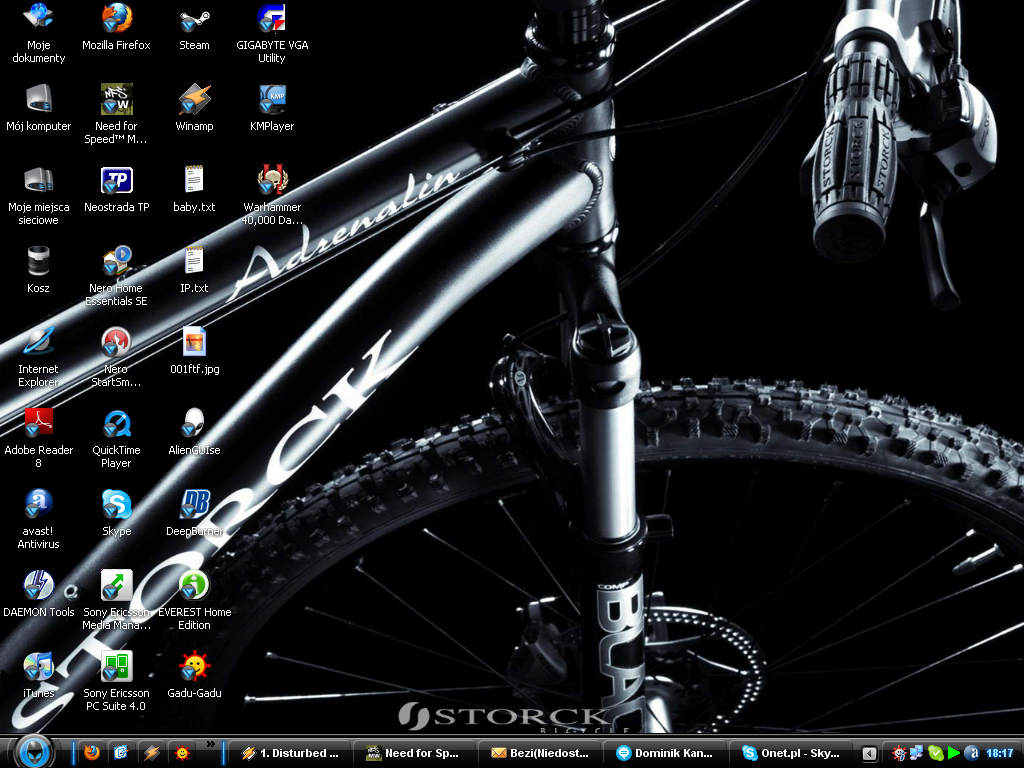This screenshot has width=1024, height=768.
Task: Select the Need for Speed desktop shortcut
Action: click(116, 114)
